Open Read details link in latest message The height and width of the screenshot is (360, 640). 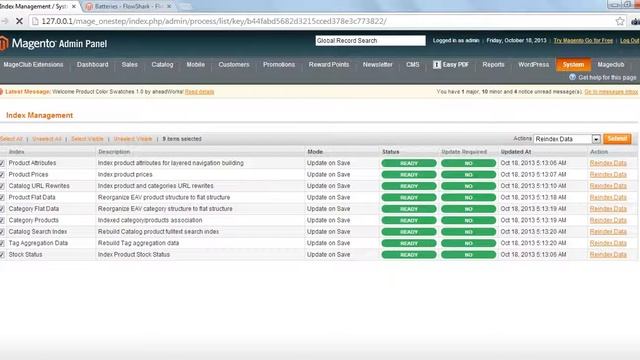(200, 92)
